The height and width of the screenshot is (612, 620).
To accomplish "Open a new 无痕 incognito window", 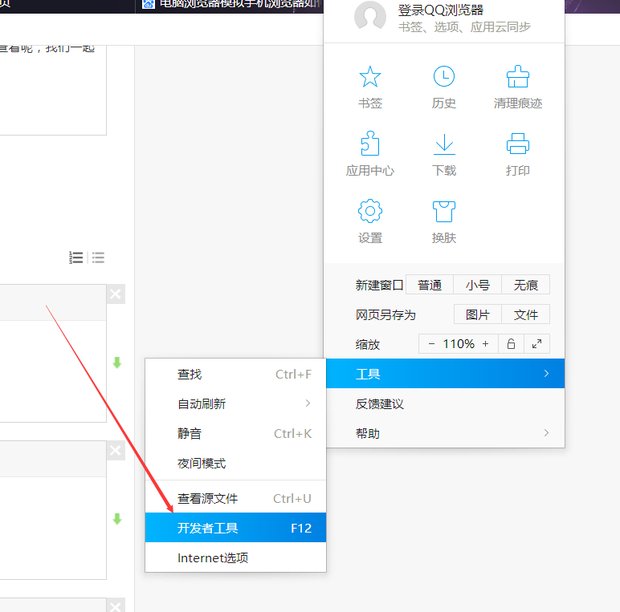I will (525, 285).
